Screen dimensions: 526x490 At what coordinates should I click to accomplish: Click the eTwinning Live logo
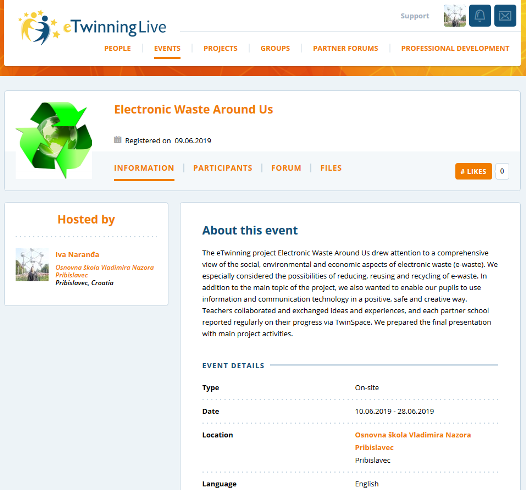point(92,28)
